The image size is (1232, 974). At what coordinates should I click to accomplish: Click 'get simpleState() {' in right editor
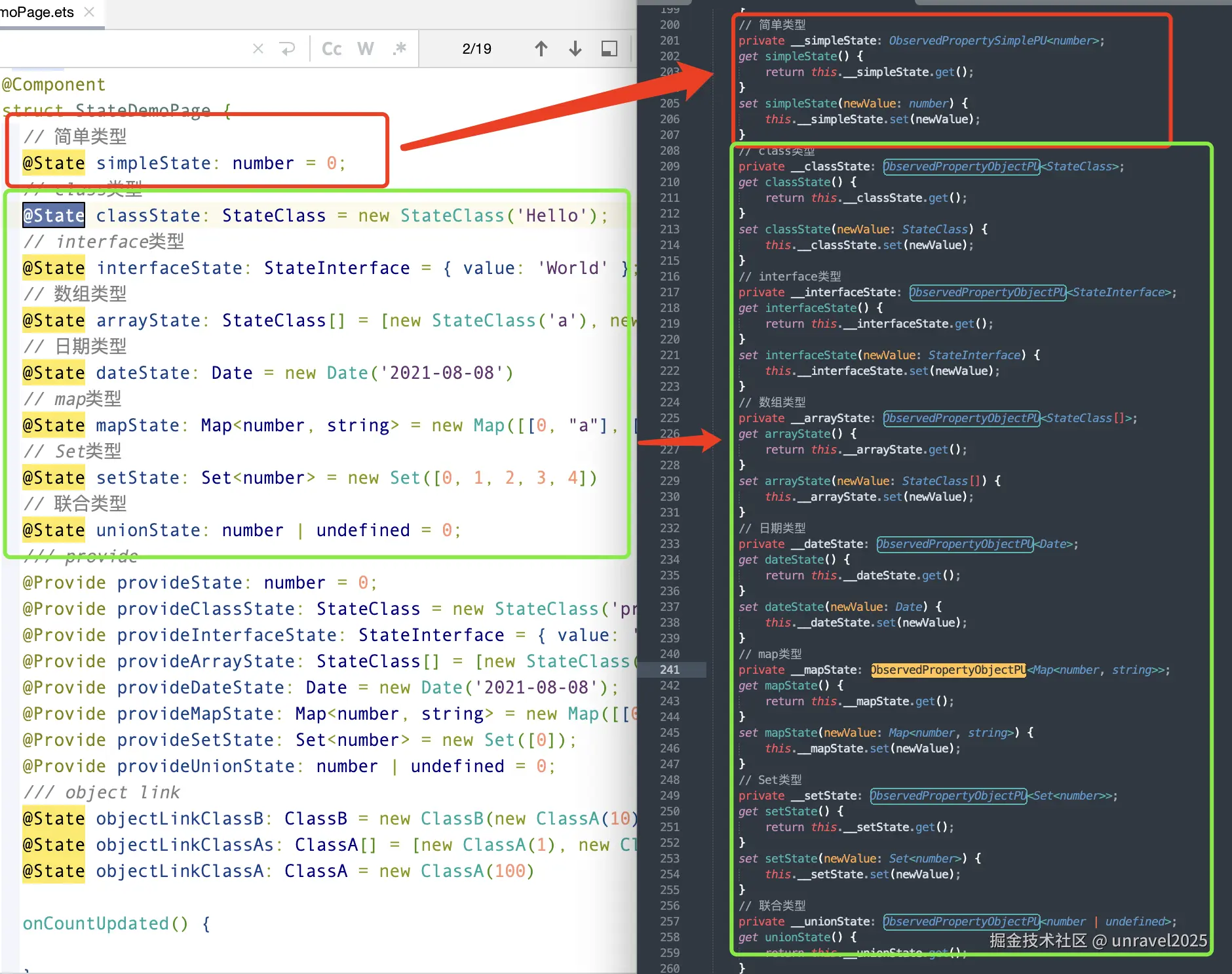click(801, 56)
